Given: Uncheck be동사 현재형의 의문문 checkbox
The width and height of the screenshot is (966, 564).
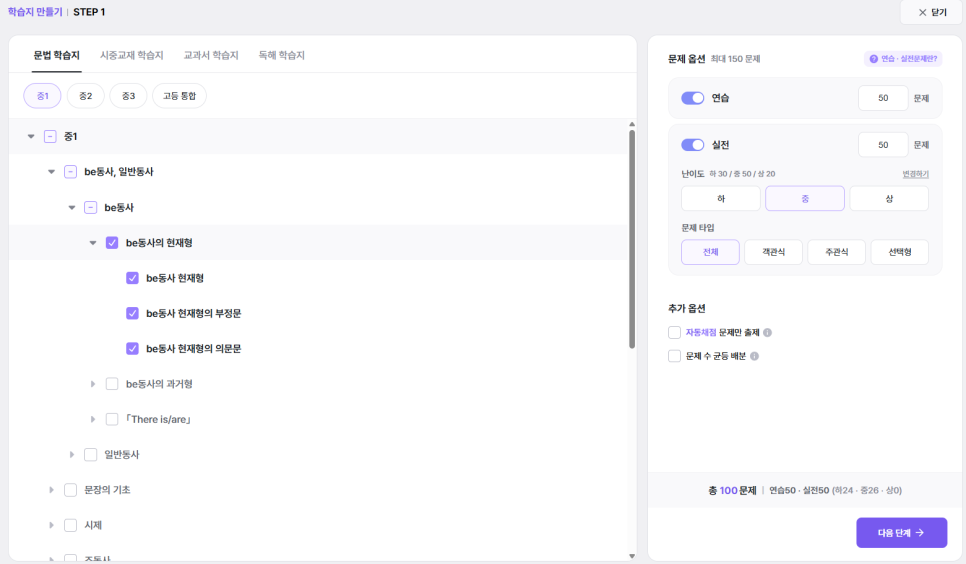Looking at the screenshot, I should [x=132, y=348].
